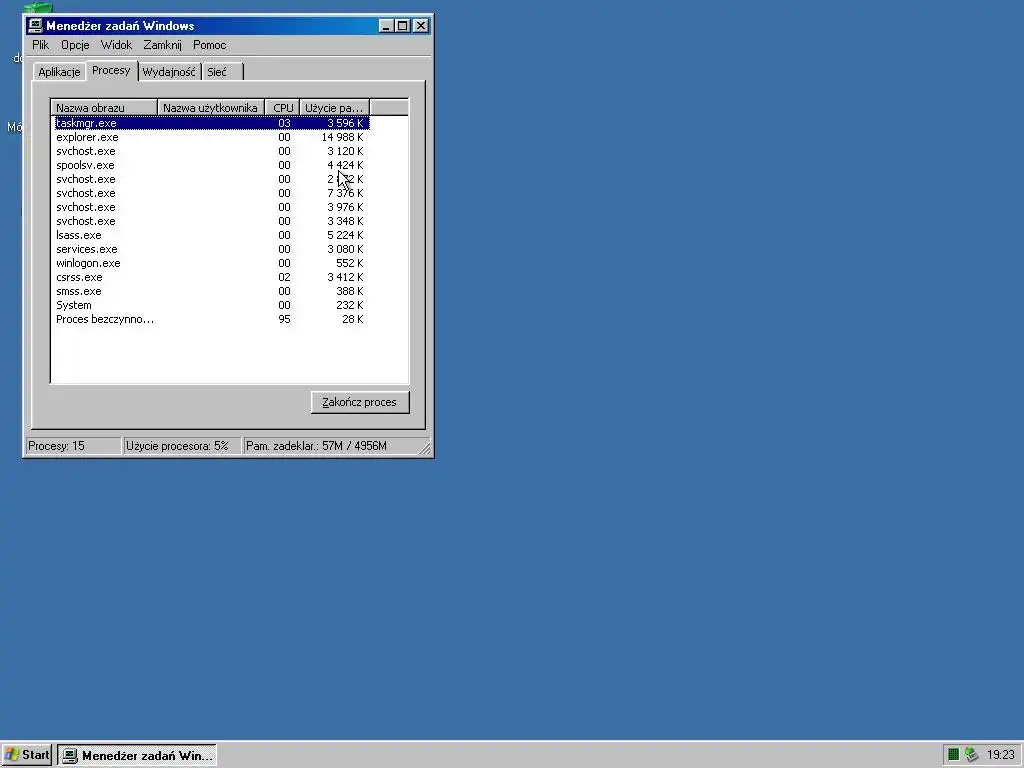Close the Menedżer zadań Windows window
Screen dimensions: 1024x768
coord(421,26)
